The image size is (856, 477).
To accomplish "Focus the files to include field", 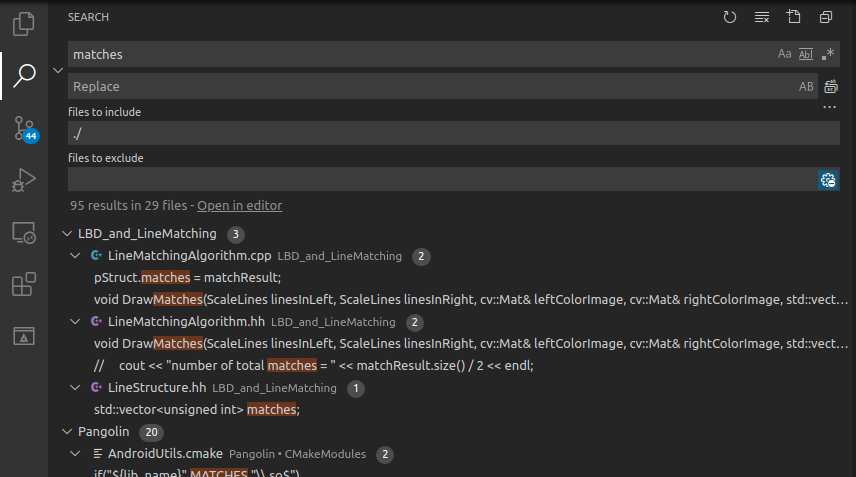I will 454,133.
